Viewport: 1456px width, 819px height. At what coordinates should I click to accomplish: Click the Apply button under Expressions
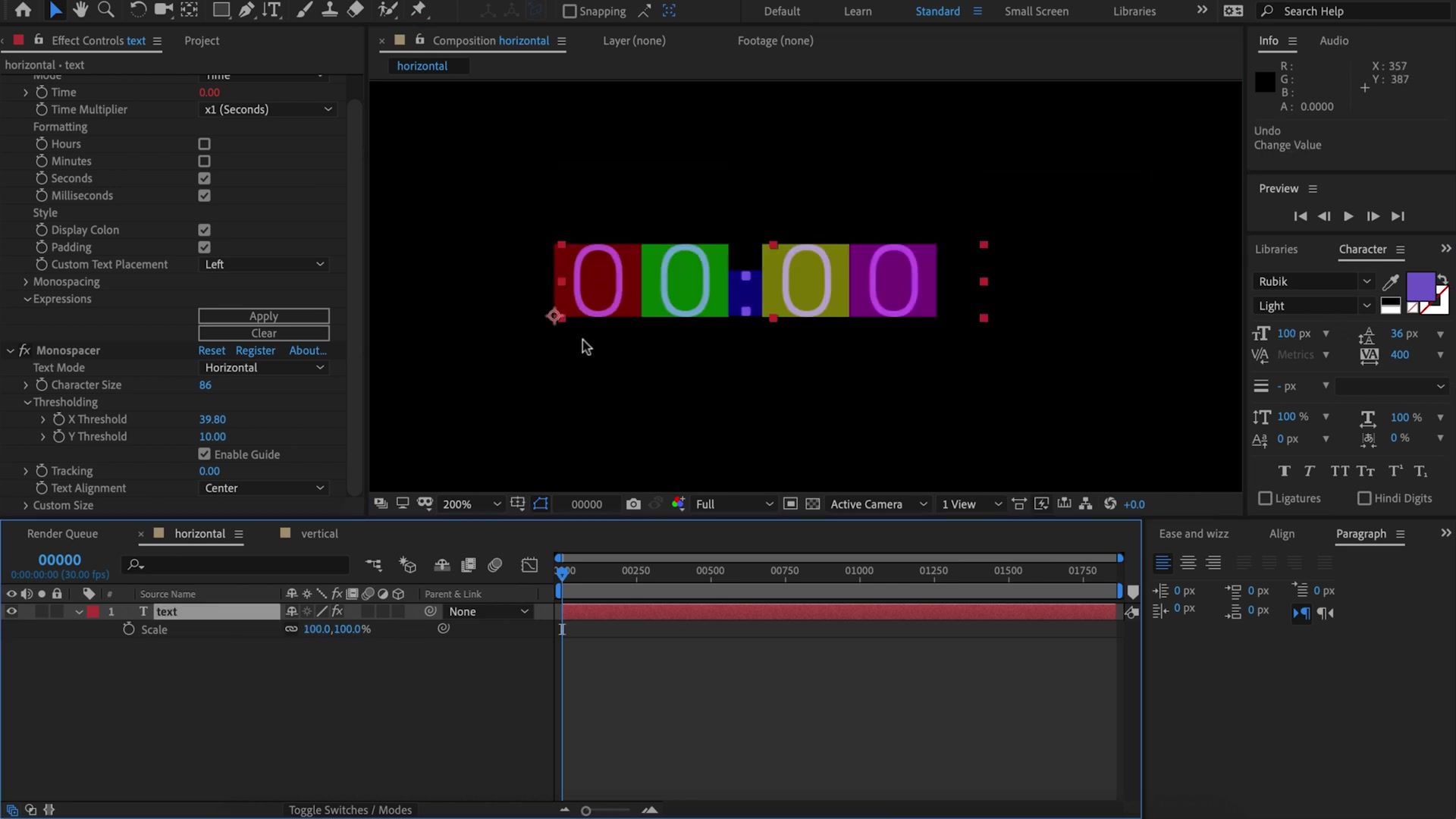[264, 316]
